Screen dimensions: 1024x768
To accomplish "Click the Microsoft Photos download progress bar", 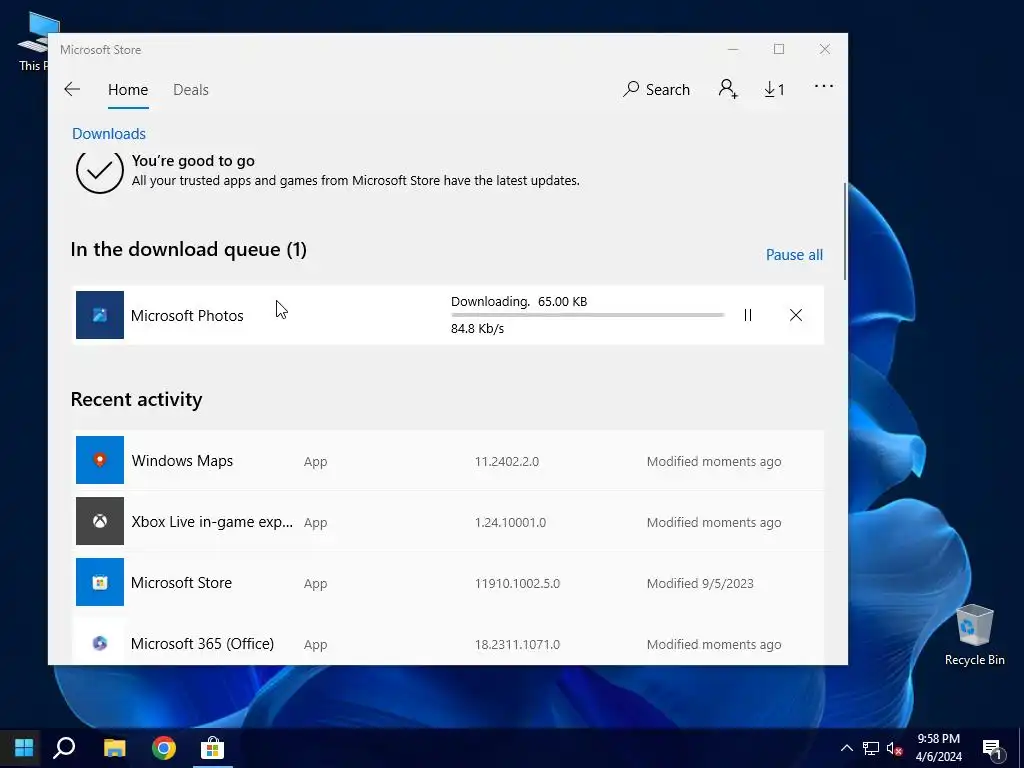I will (587, 315).
